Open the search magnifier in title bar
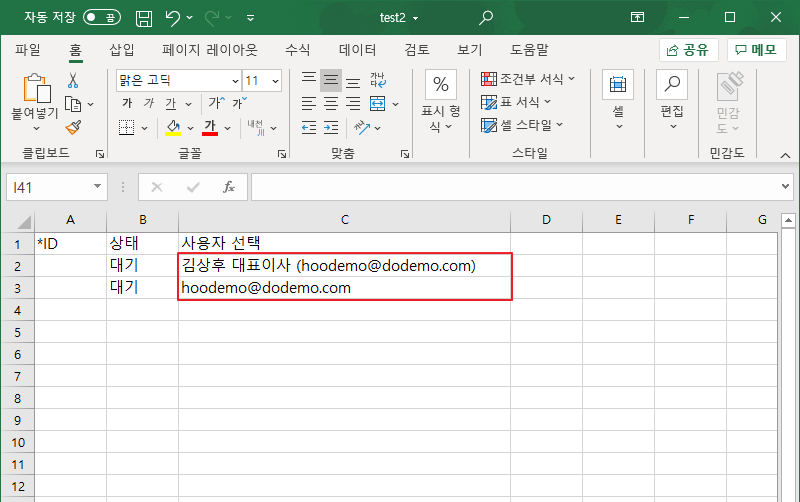 tap(486, 18)
